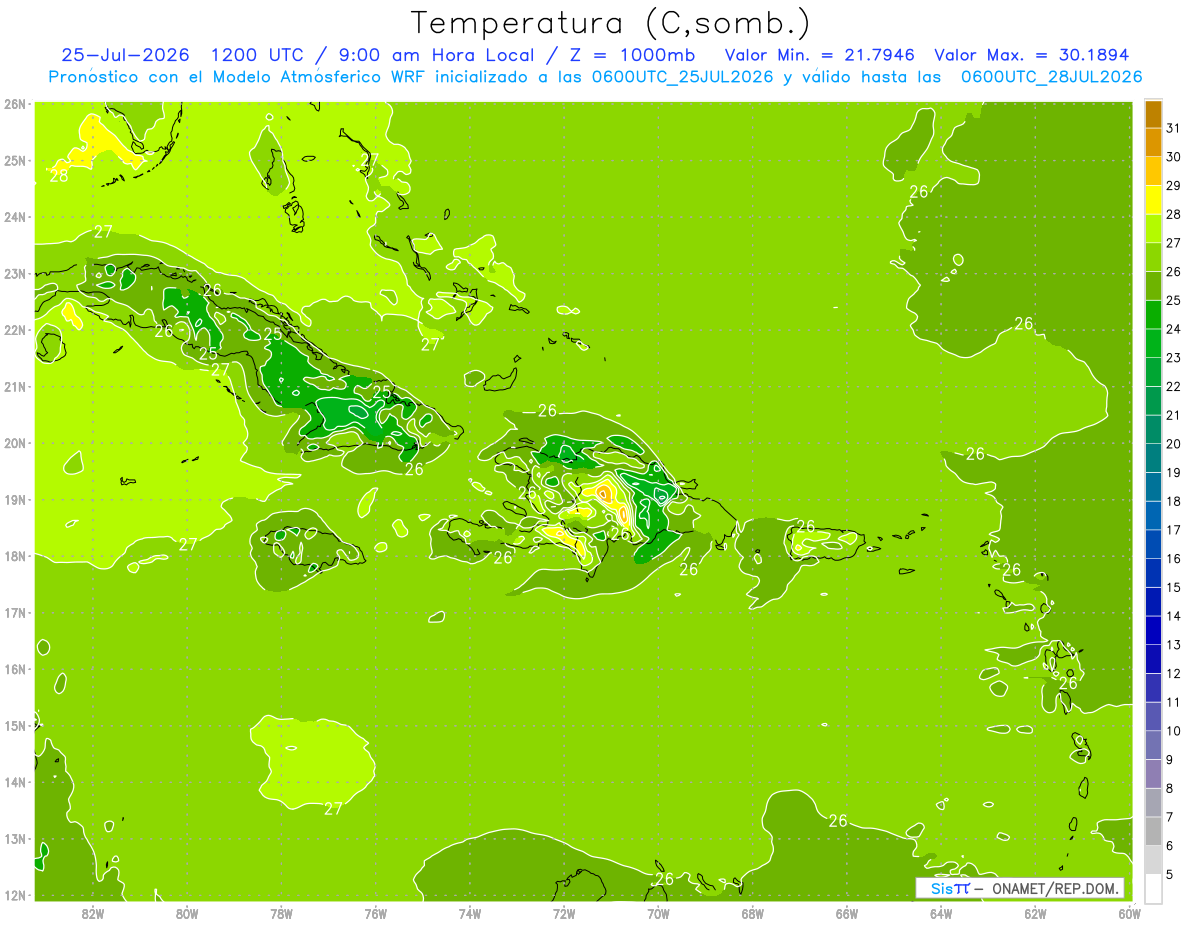Image resolution: width=1200 pixels, height=927 pixels.
Task: Click purple legend swatch between 9 and 10
Action: point(1153,745)
